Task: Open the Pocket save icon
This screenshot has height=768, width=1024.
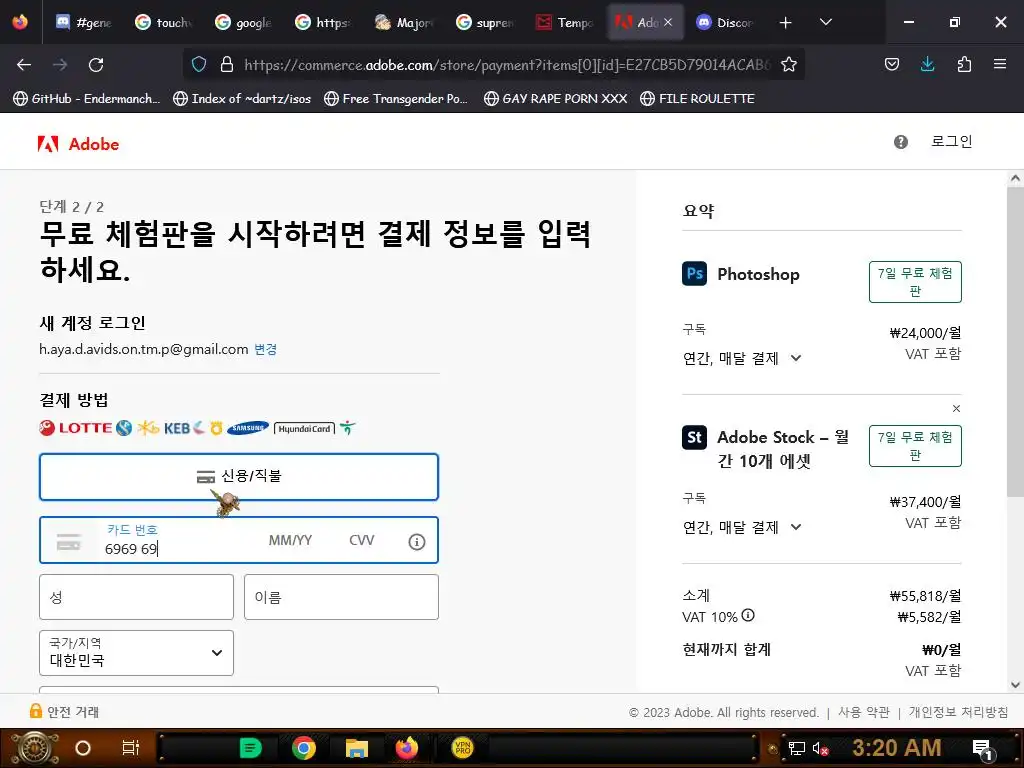Action: click(891, 64)
